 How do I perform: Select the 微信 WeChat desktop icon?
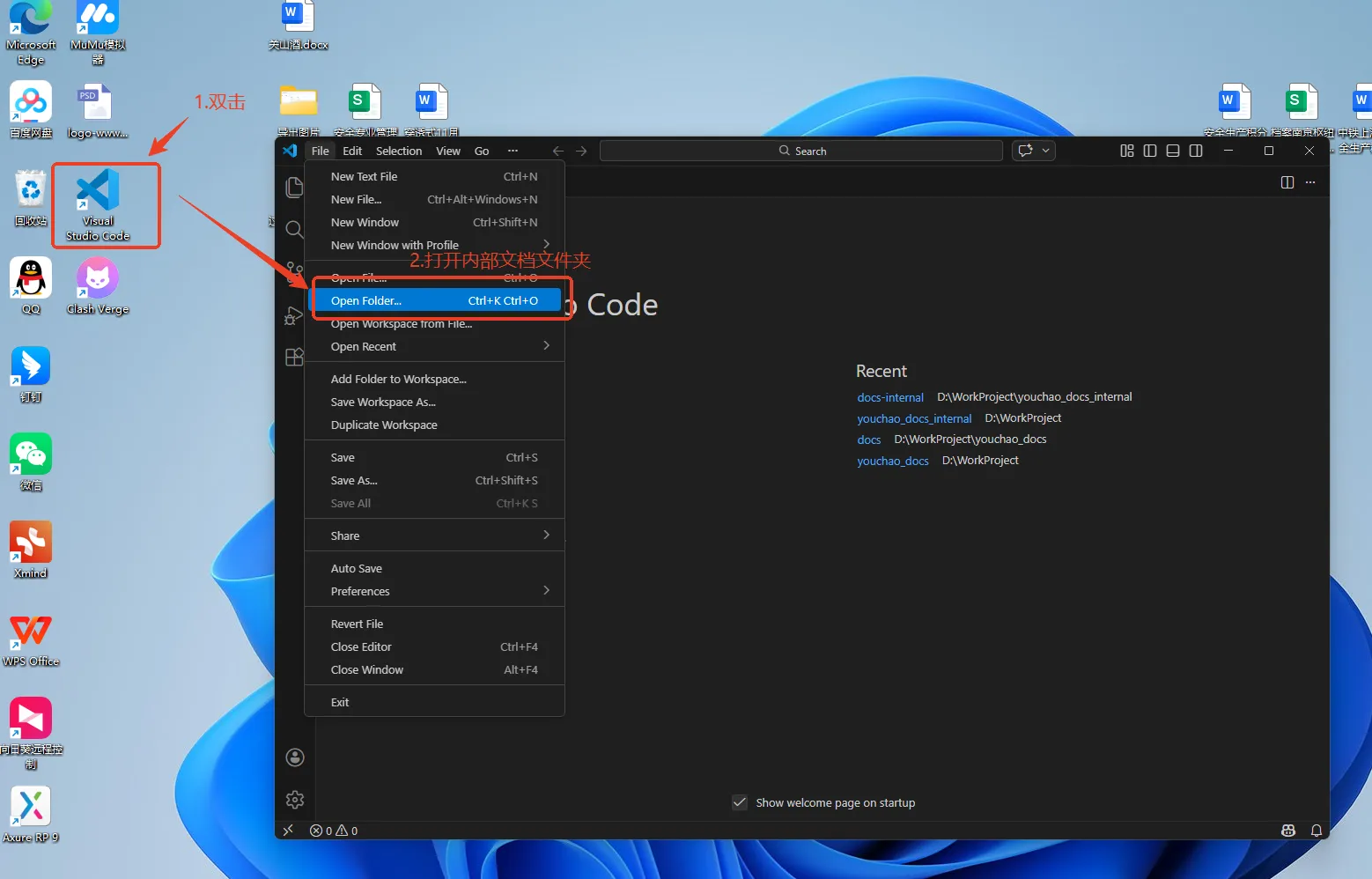[x=31, y=462]
